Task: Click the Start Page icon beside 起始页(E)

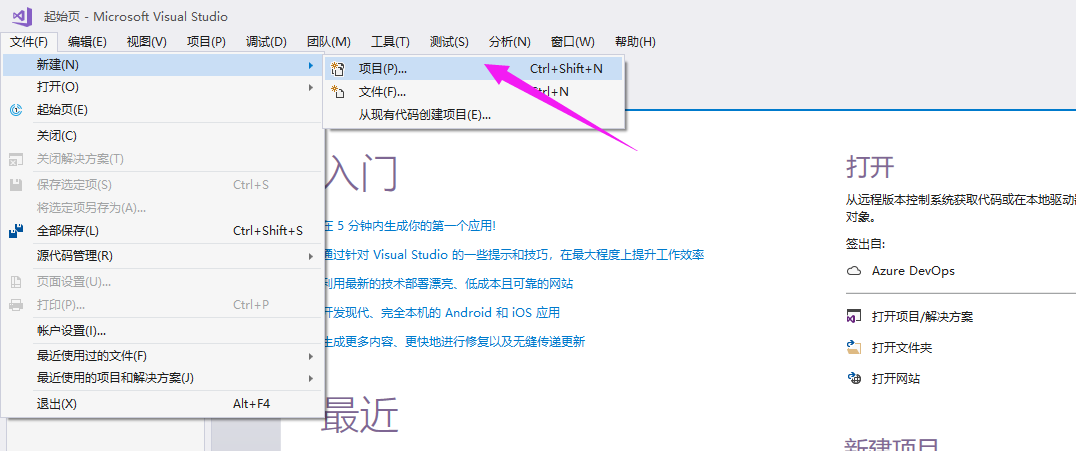Action: (x=16, y=110)
